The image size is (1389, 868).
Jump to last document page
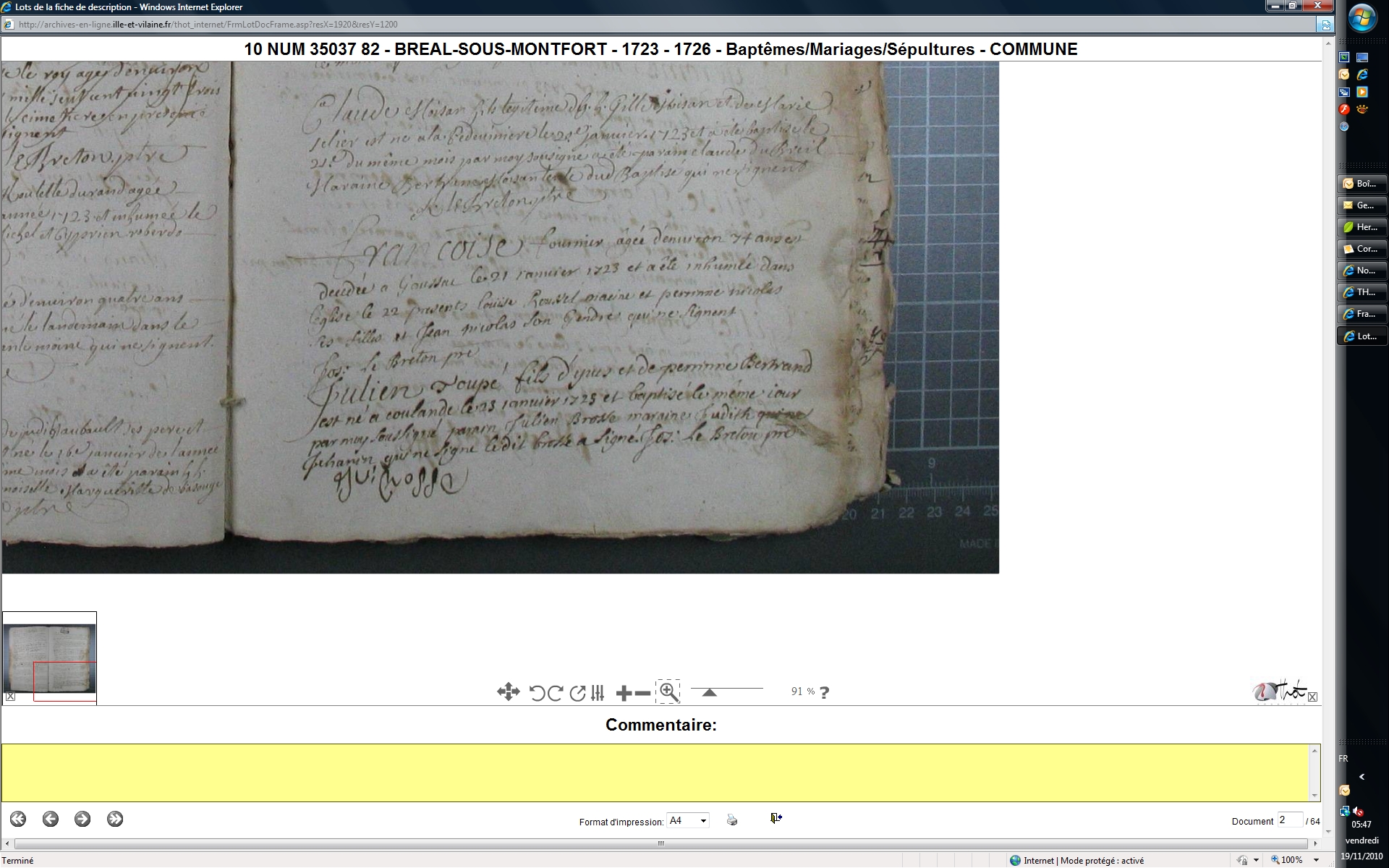[115, 819]
